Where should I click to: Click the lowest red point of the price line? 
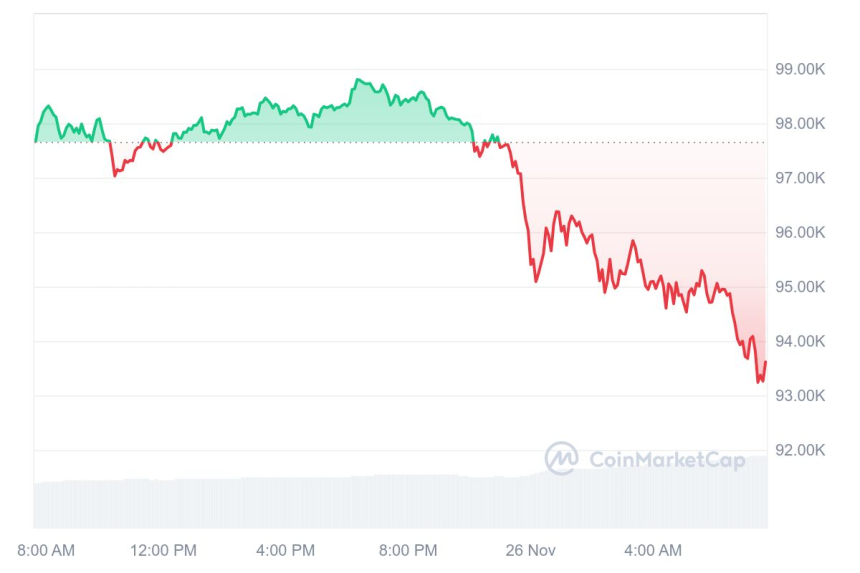tap(759, 381)
